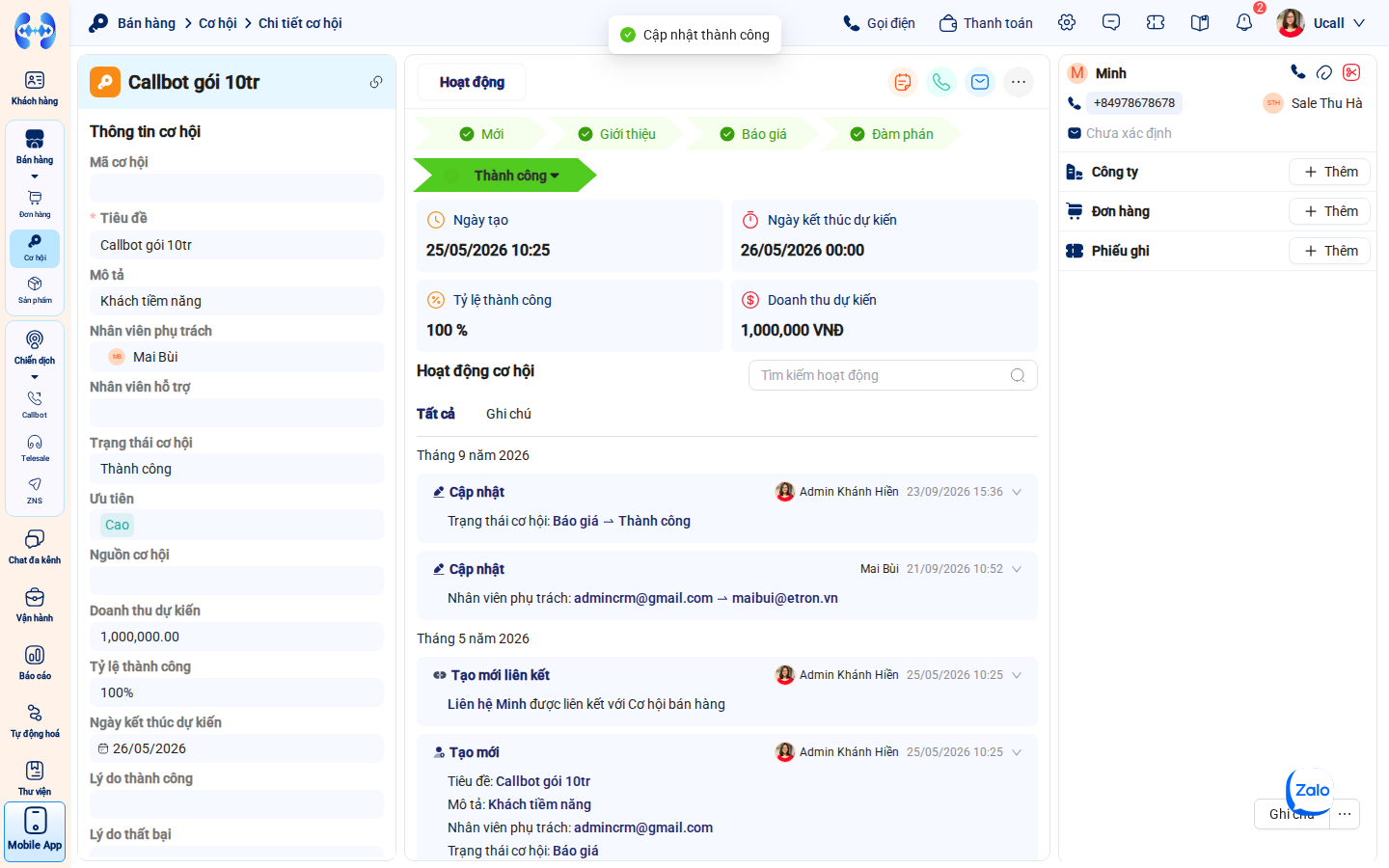Open the Khách hàng sidebar section
1389x868 pixels.
[35, 88]
